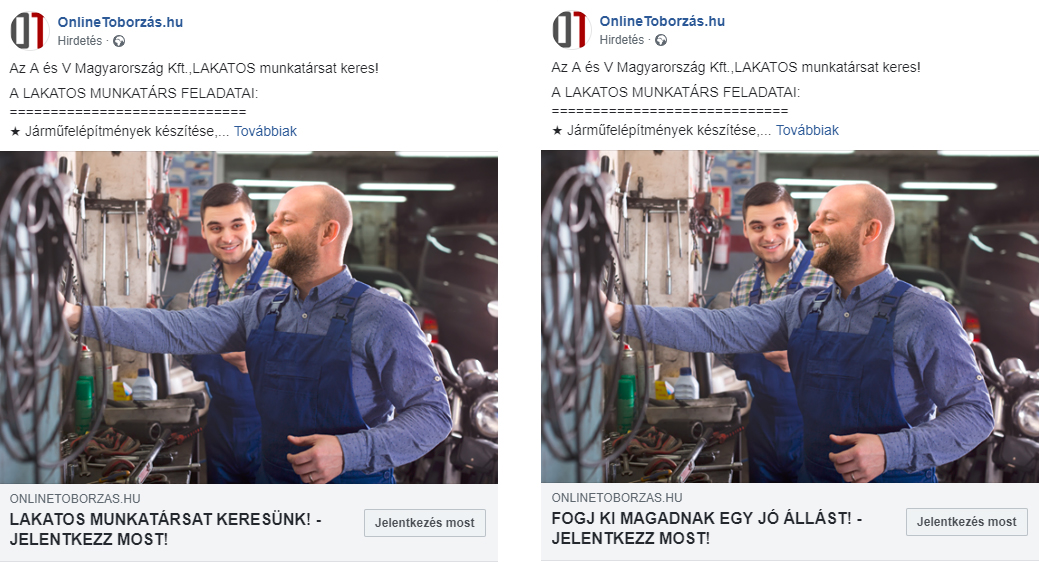Viewport: 1039px width, 563px height.
Task: Open the mechanics photo in right ad
Action: (790, 317)
